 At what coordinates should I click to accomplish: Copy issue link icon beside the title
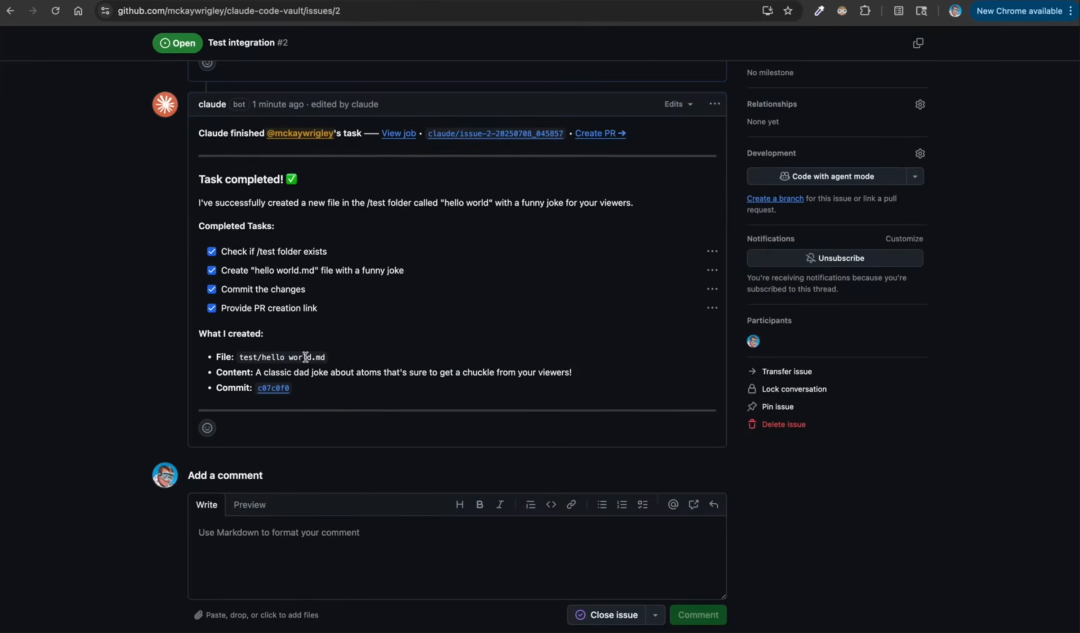[x=918, y=43]
